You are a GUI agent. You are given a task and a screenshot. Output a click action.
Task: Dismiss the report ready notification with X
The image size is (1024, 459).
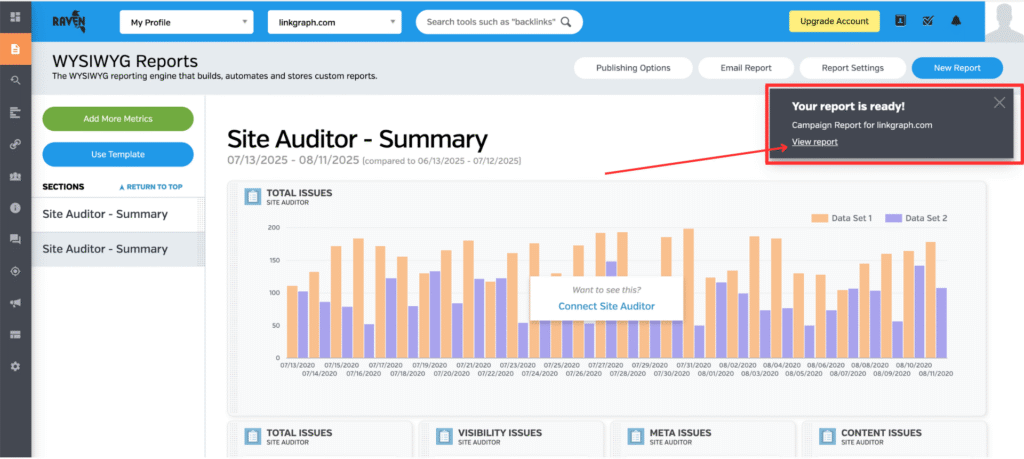(999, 103)
